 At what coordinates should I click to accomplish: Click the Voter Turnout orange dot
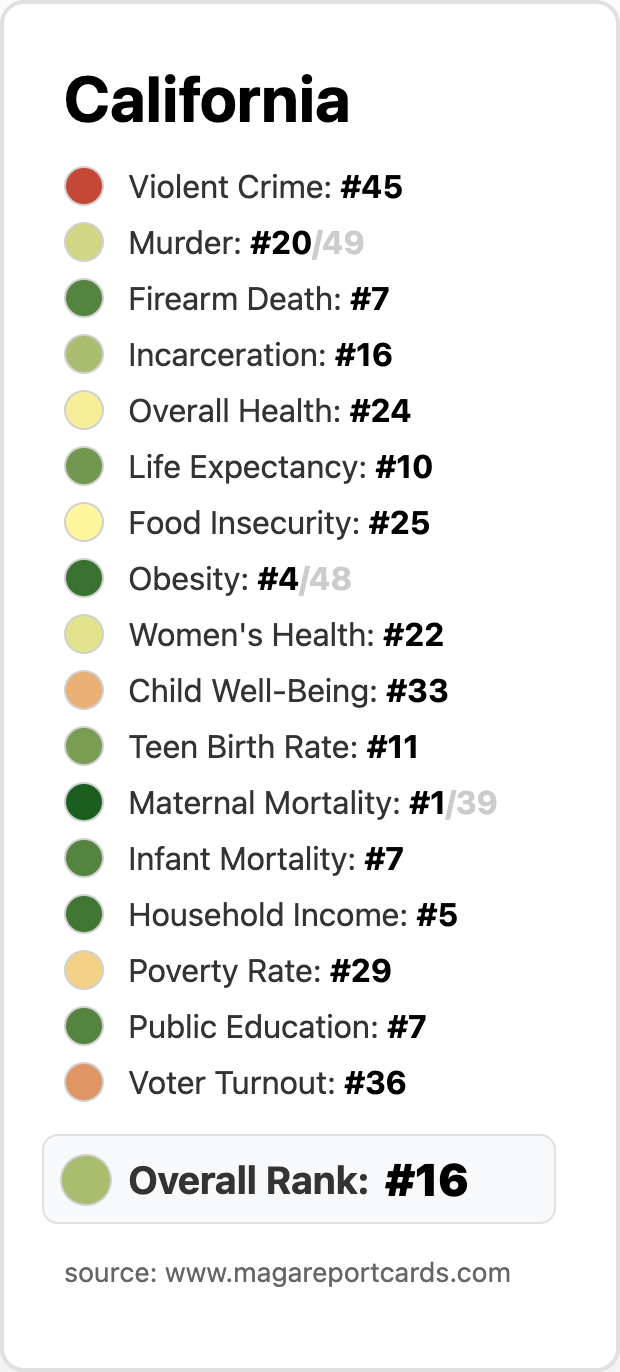pyautogui.click(x=85, y=1083)
